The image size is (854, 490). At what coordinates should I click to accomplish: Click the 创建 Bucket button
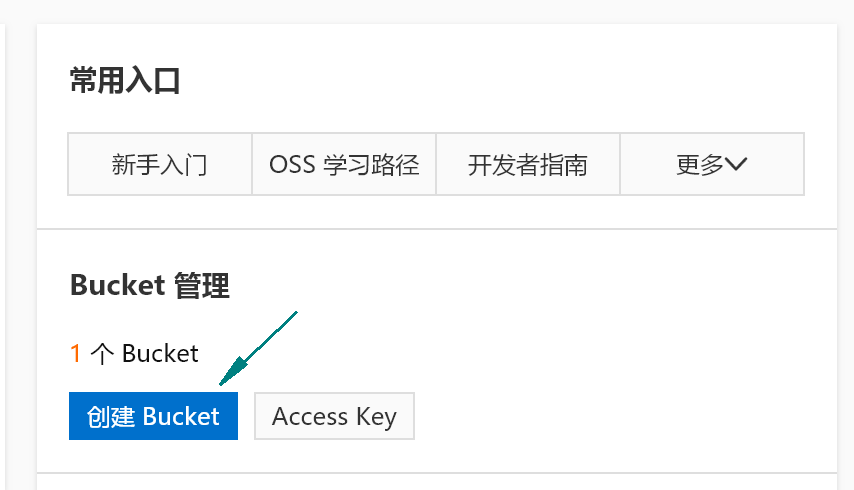(x=153, y=416)
